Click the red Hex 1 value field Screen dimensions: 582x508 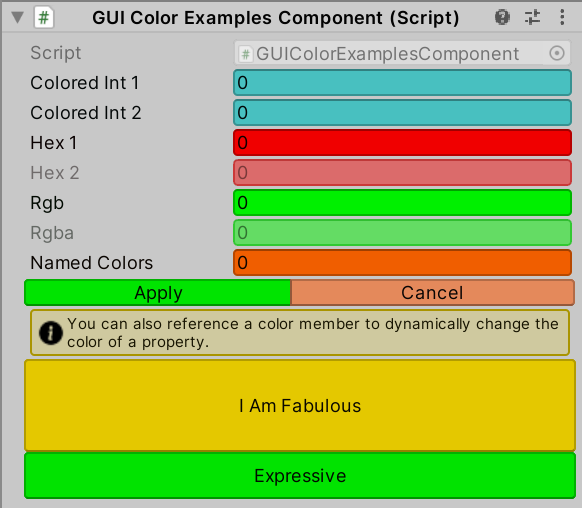402,143
